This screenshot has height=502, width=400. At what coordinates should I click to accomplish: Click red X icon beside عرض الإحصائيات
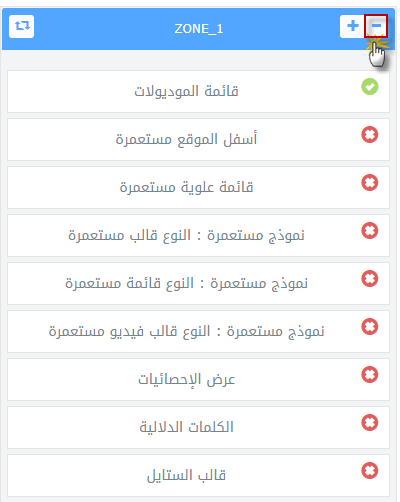(x=370, y=375)
